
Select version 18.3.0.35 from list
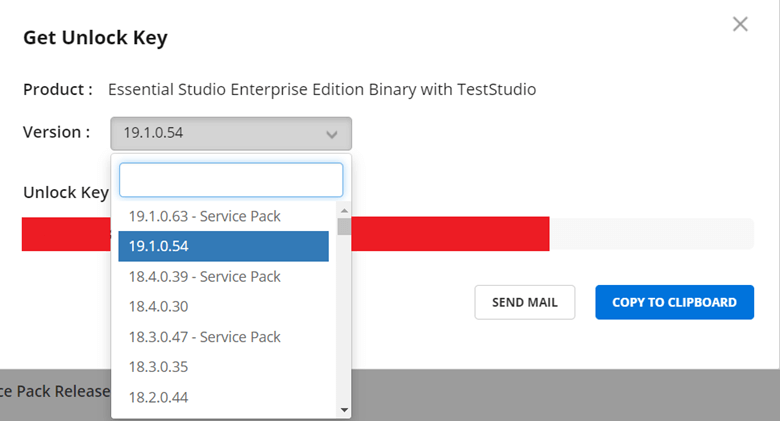click(158, 367)
